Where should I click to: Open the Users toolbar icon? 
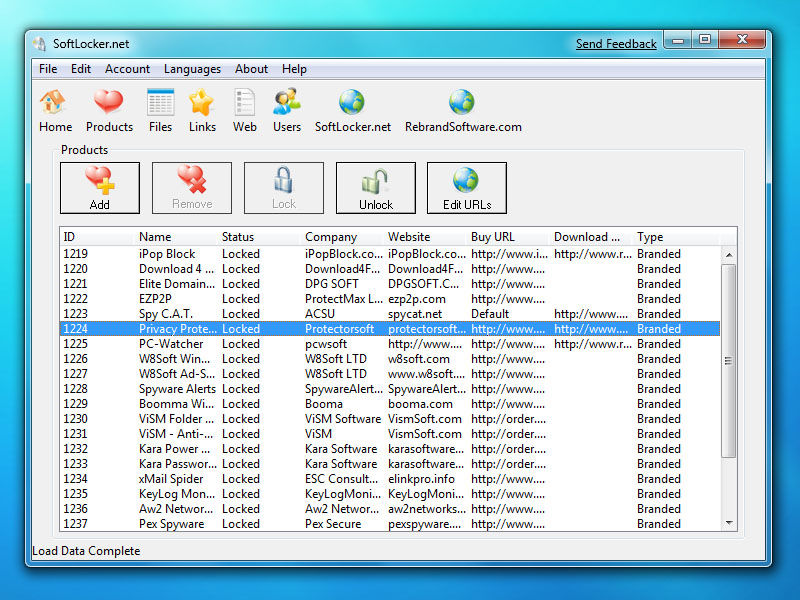point(287,111)
